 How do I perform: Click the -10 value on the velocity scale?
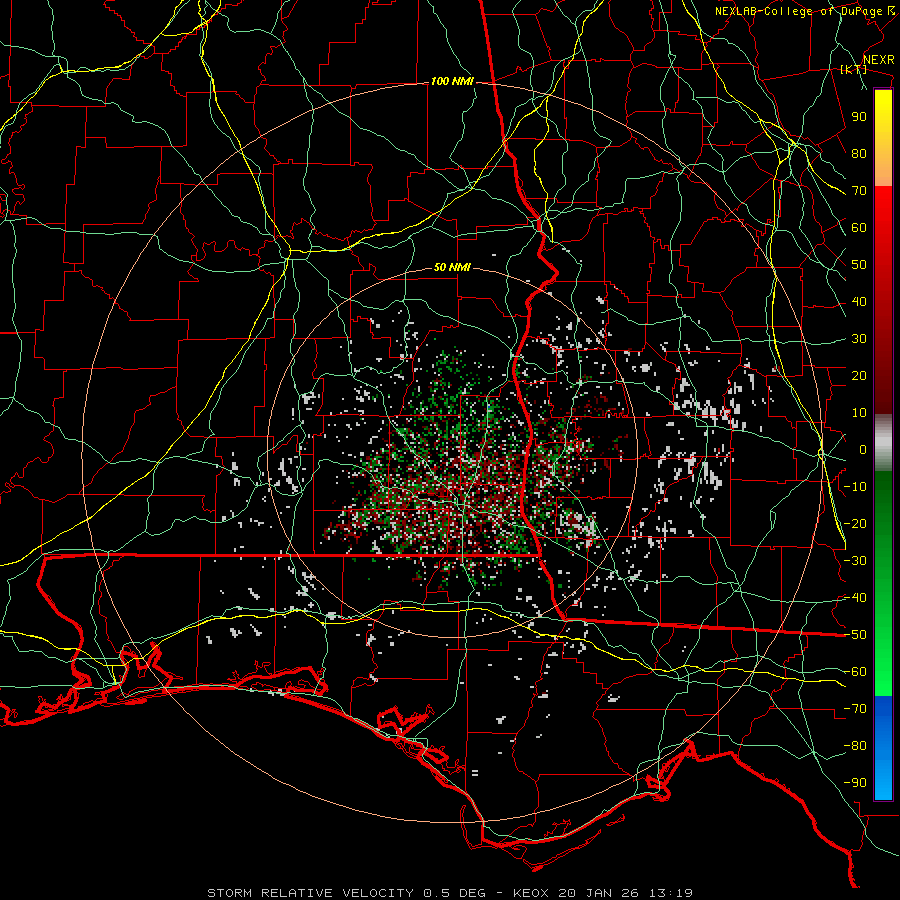pyautogui.click(x=855, y=487)
